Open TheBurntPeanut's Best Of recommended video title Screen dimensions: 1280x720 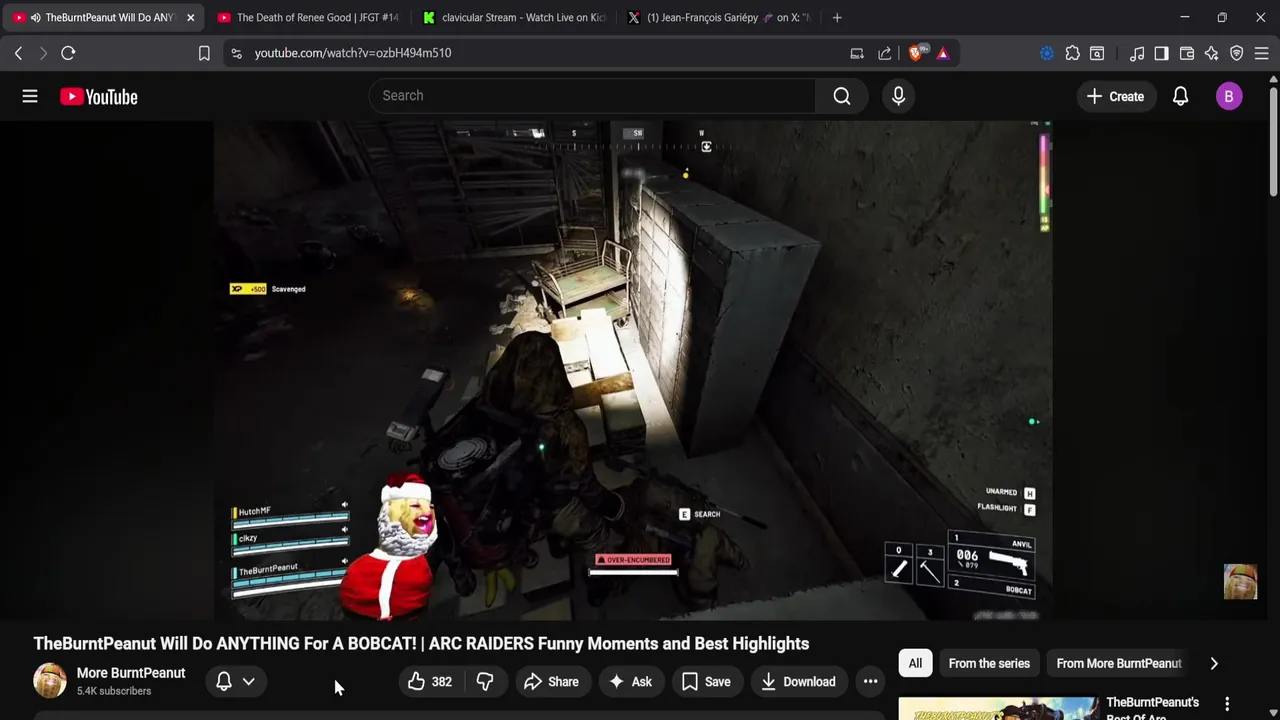pos(1152,709)
